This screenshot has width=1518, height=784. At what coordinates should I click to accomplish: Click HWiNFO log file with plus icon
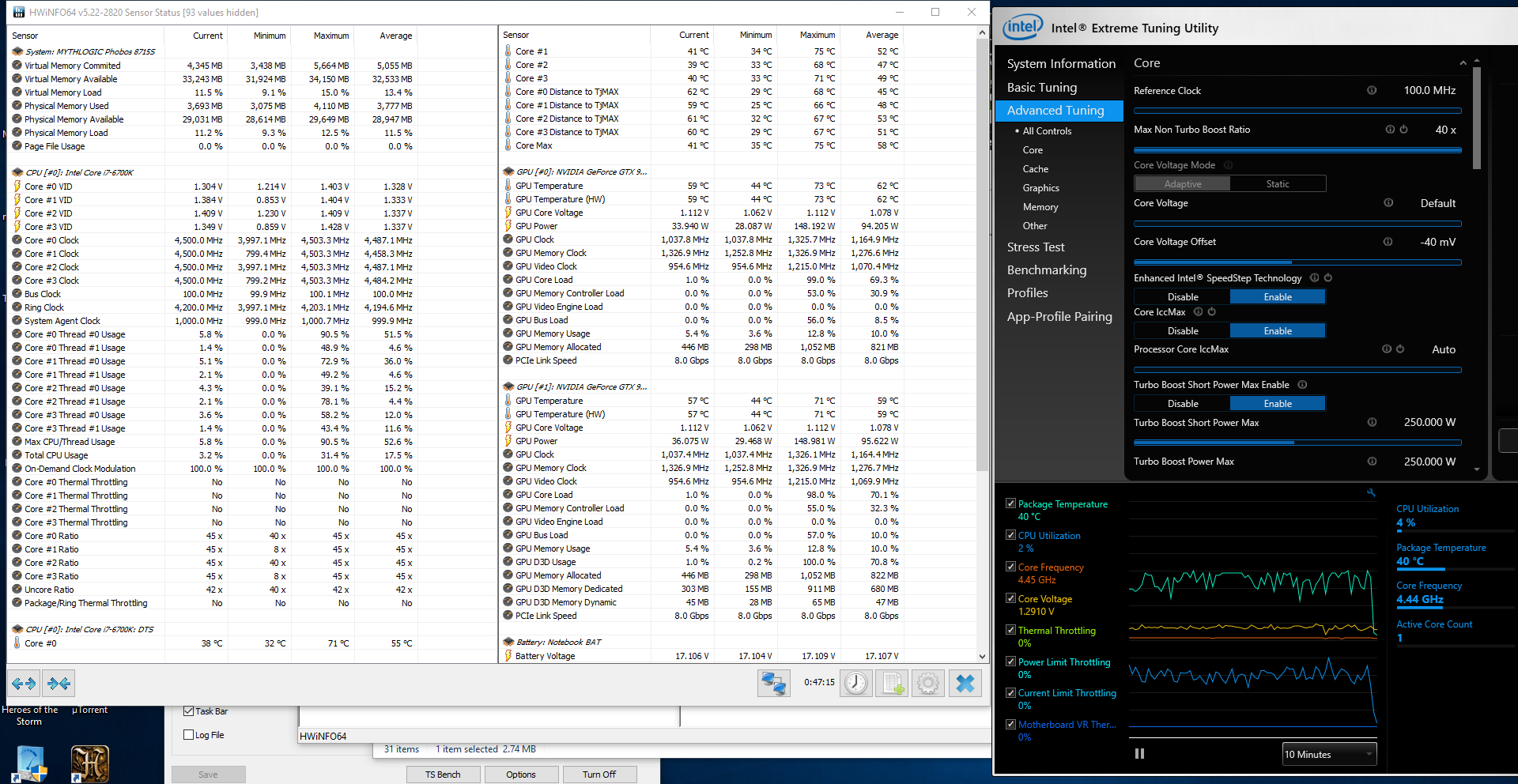click(892, 683)
